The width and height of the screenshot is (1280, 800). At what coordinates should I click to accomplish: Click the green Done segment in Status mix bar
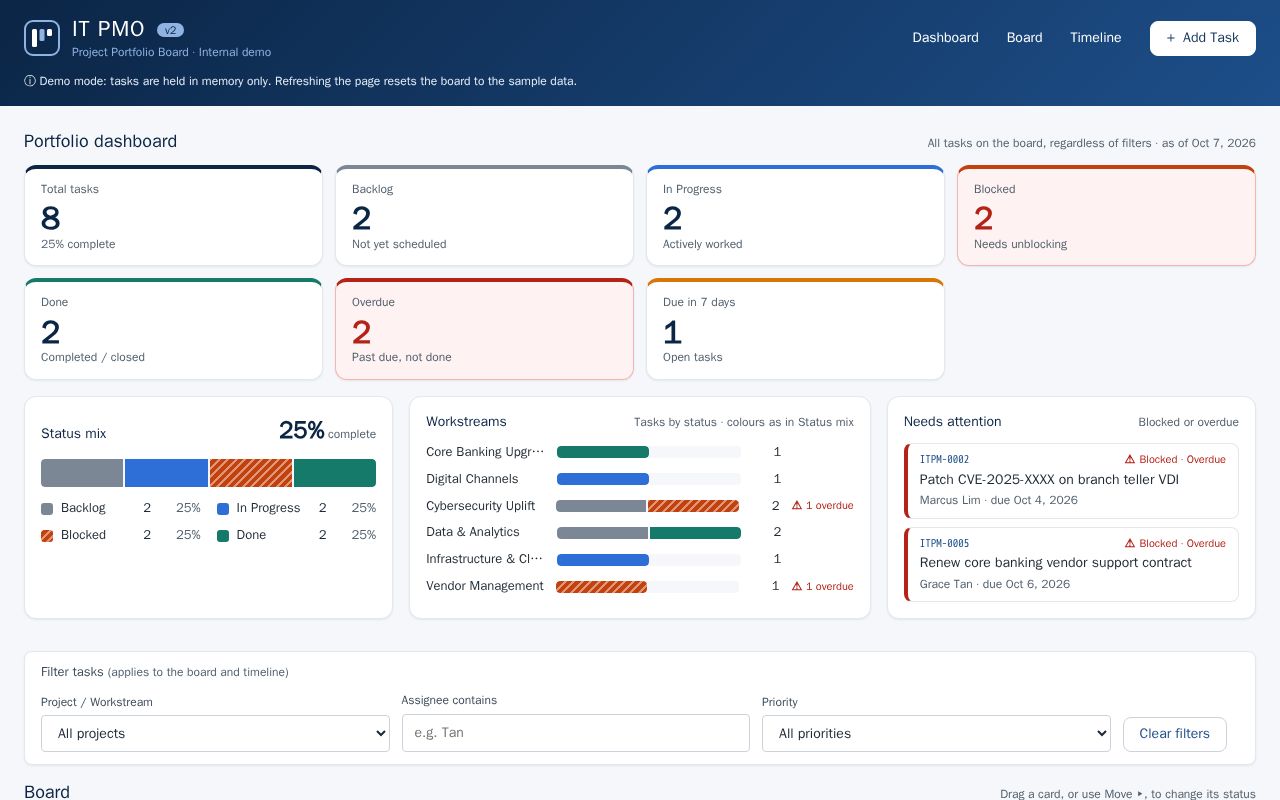(335, 473)
